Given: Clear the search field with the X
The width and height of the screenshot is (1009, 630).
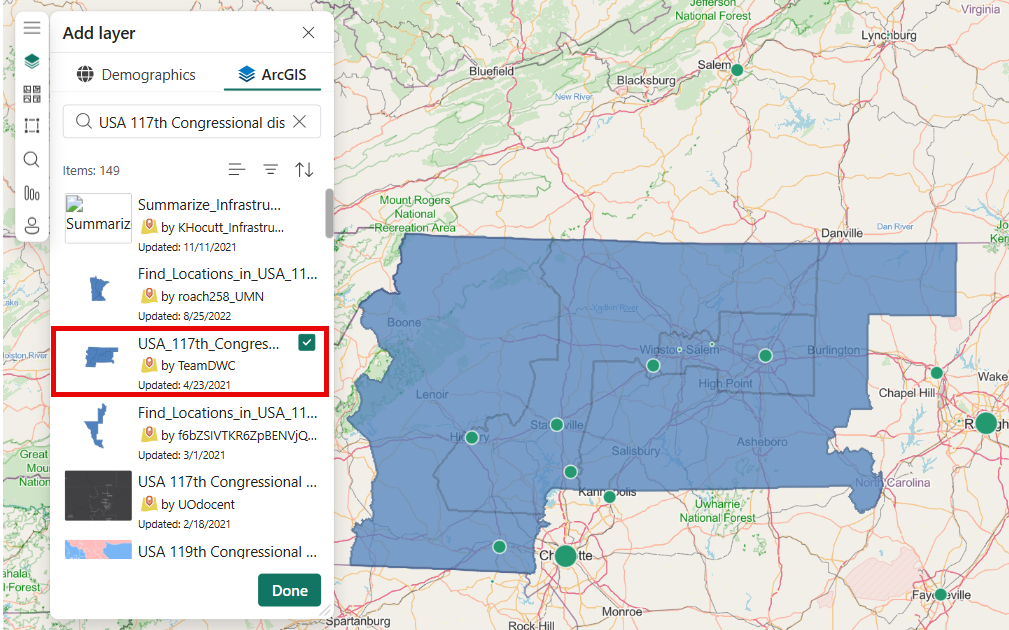Looking at the screenshot, I should [298, 120].
